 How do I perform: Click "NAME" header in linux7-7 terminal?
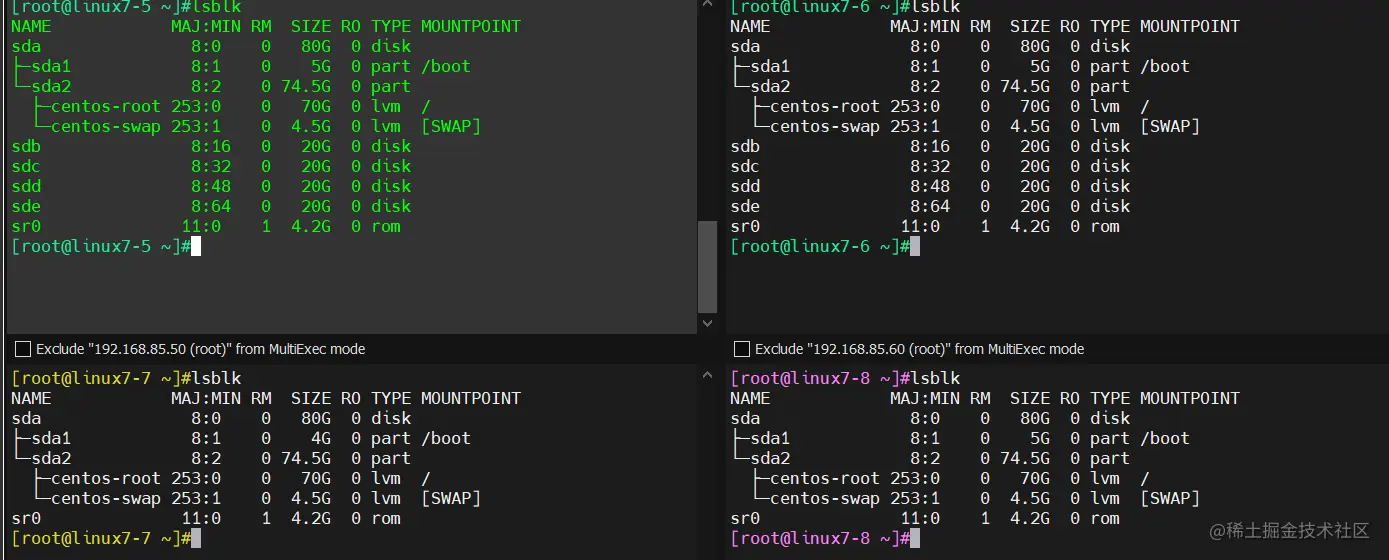(x=31, y=398)
